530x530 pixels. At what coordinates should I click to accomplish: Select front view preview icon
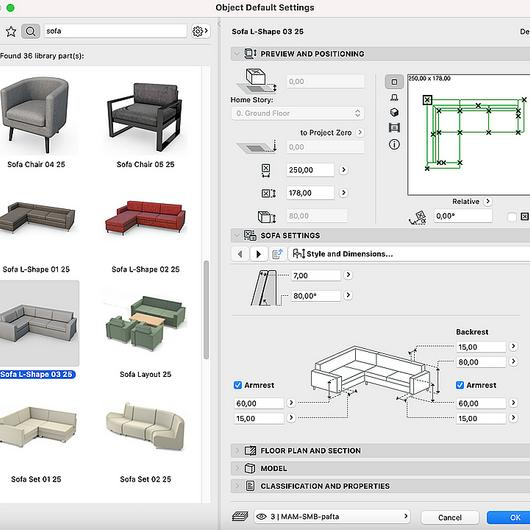pyautogui.click(x=394, y=97)
